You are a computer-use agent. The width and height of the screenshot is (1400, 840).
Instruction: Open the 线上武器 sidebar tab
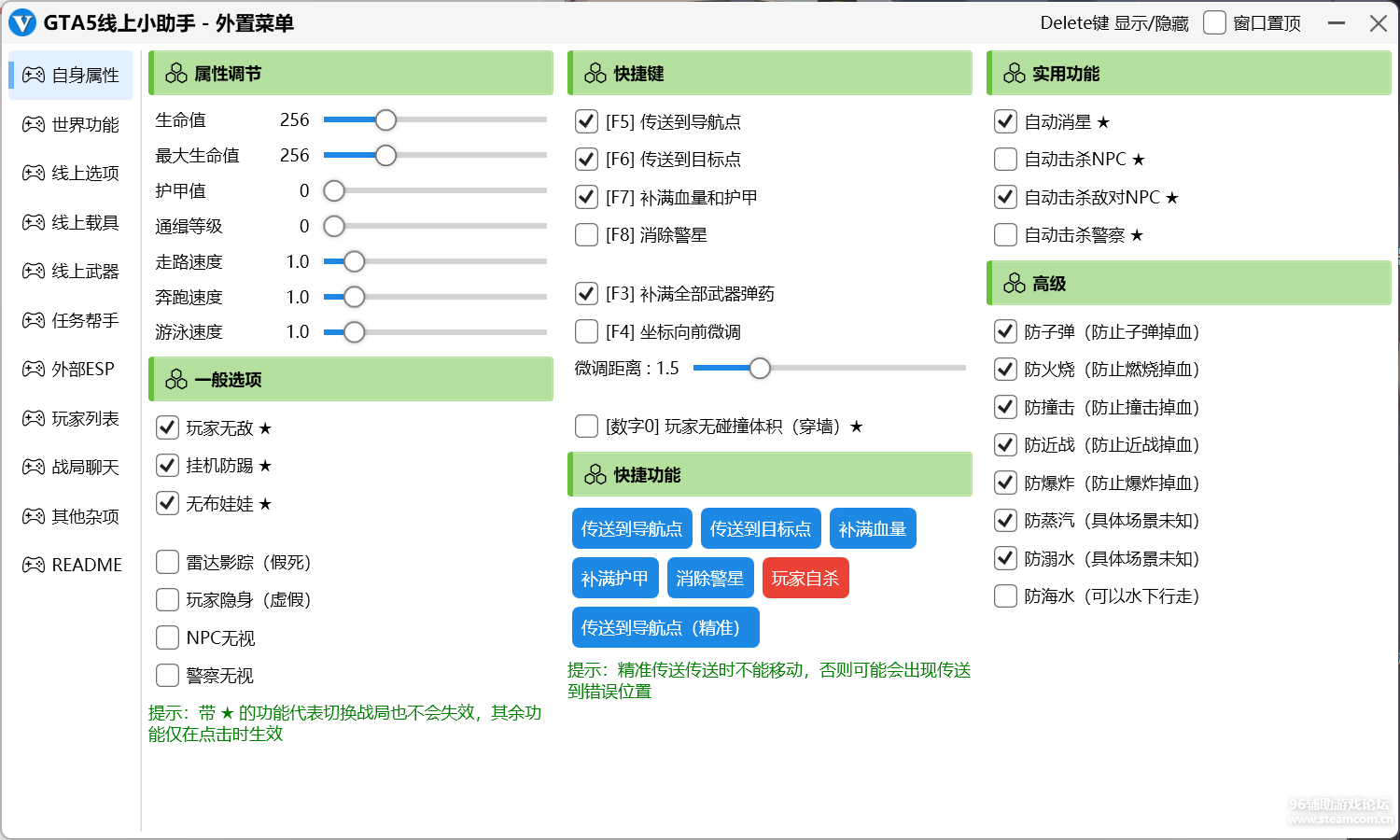72,272
